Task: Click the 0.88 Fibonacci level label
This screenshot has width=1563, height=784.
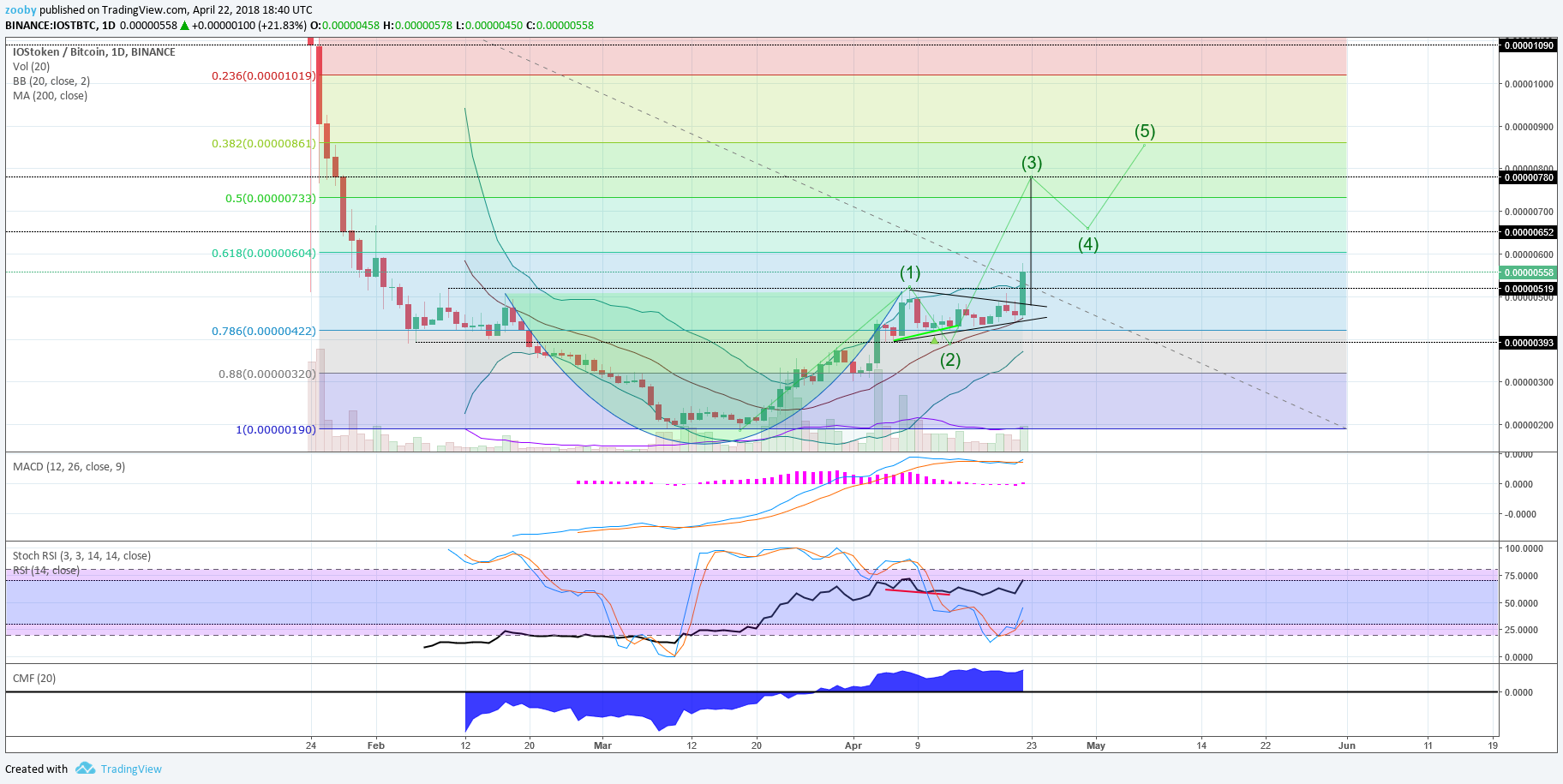Action: coord(267,374)
